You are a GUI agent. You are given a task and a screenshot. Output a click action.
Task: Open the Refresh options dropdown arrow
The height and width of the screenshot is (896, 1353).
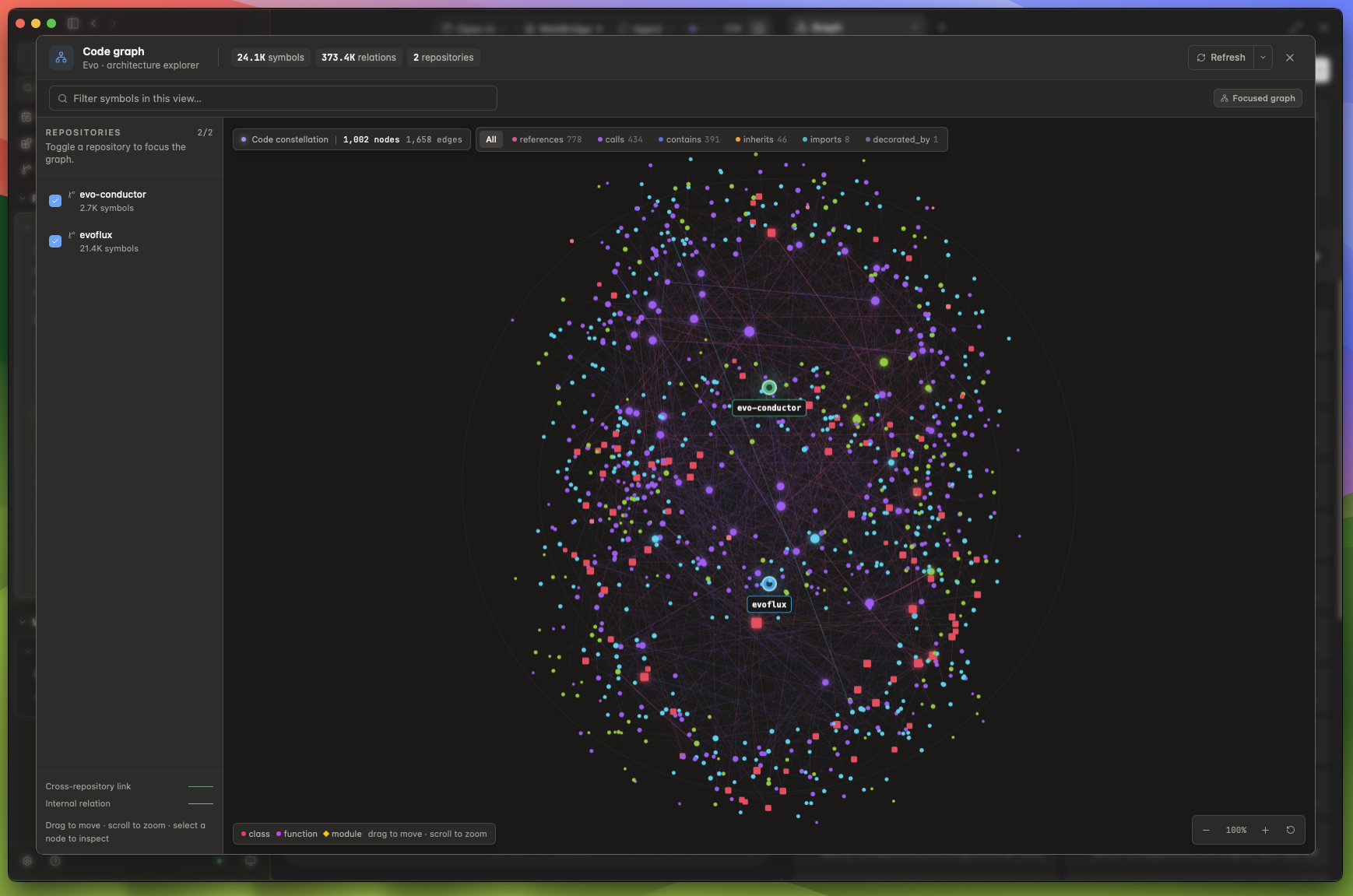(1263, 58)
